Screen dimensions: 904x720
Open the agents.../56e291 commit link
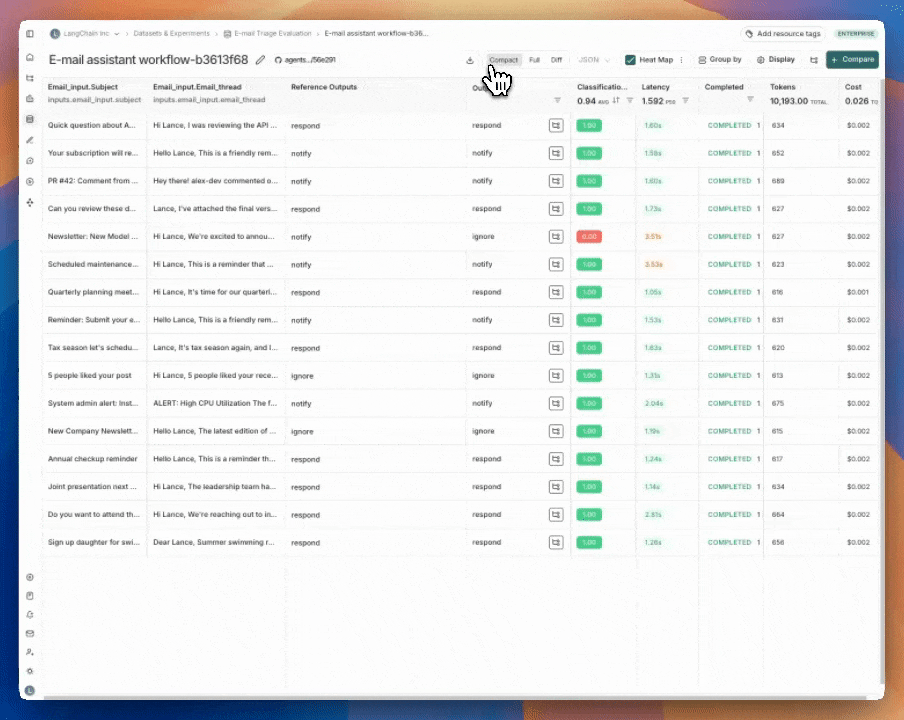(x=305, y=60)
